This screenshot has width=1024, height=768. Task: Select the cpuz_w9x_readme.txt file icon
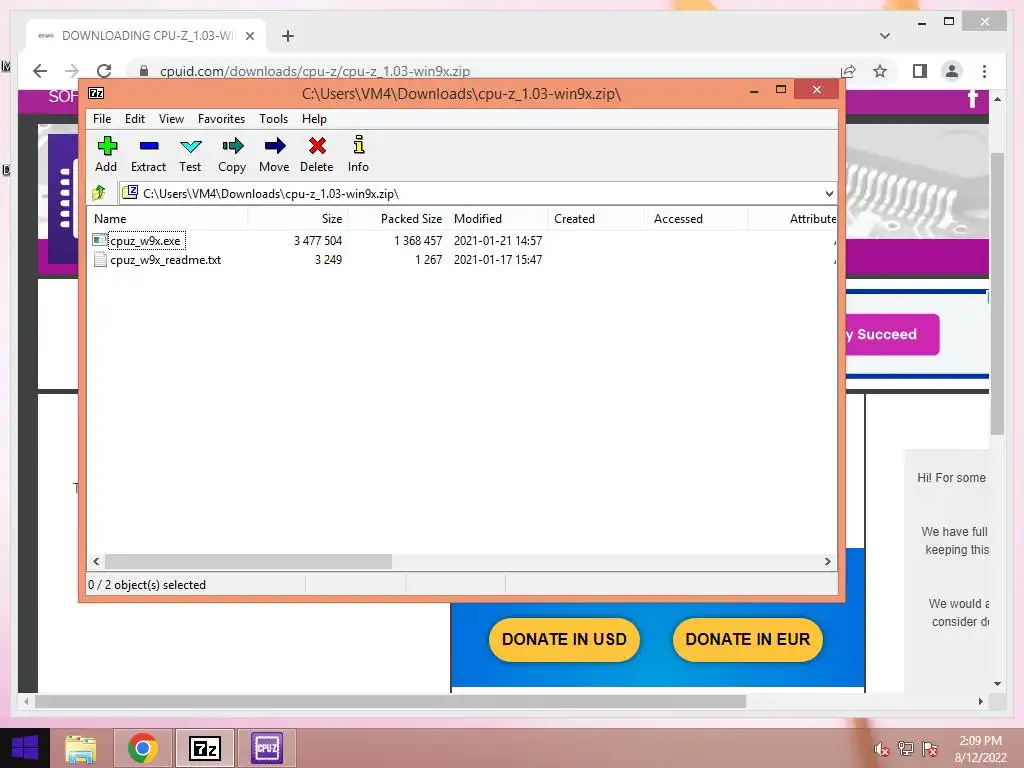click(x=100, y=259)
